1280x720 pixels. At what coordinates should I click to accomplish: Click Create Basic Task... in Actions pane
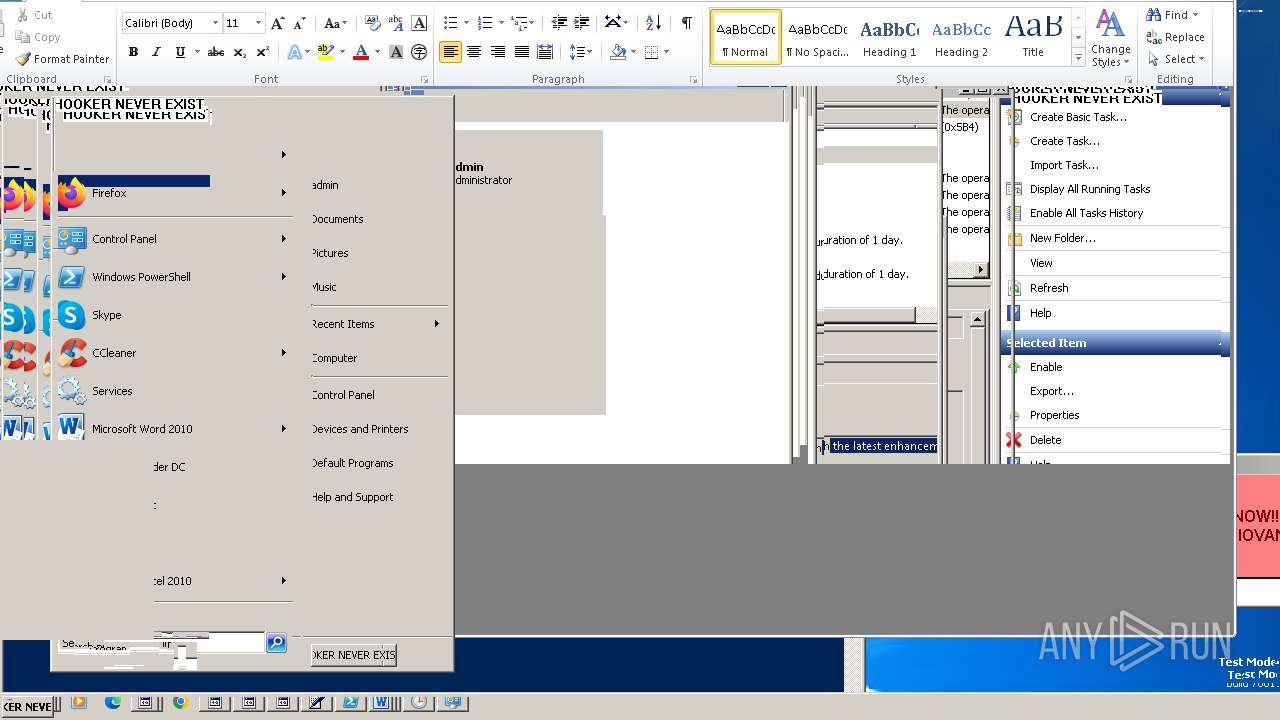pos(1078,117)
